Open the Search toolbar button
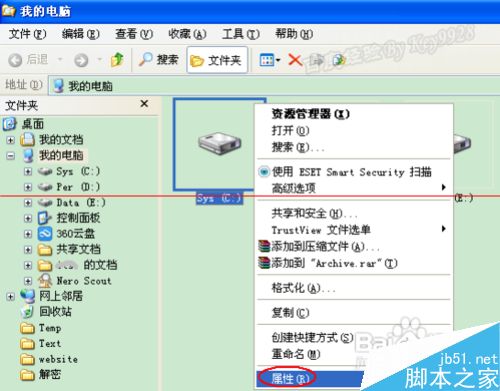The height and width of the screenshot is (391, 500). tap(159, 60)
